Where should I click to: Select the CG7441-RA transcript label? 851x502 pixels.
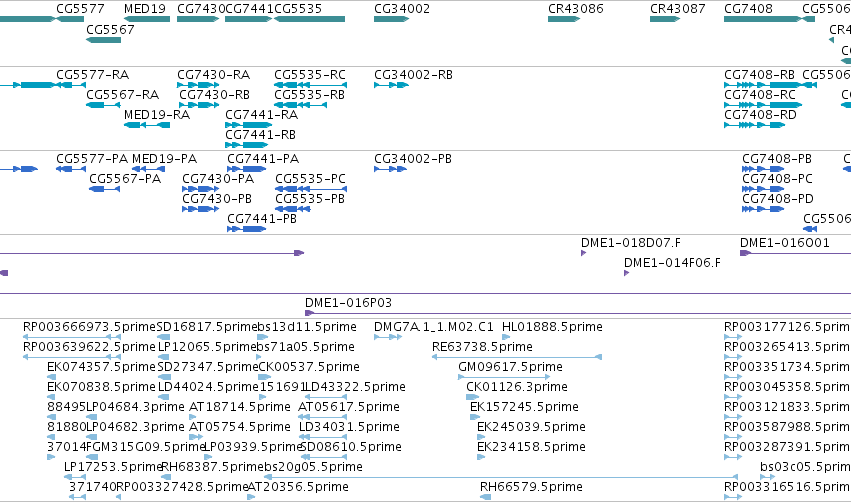[262, 115]
